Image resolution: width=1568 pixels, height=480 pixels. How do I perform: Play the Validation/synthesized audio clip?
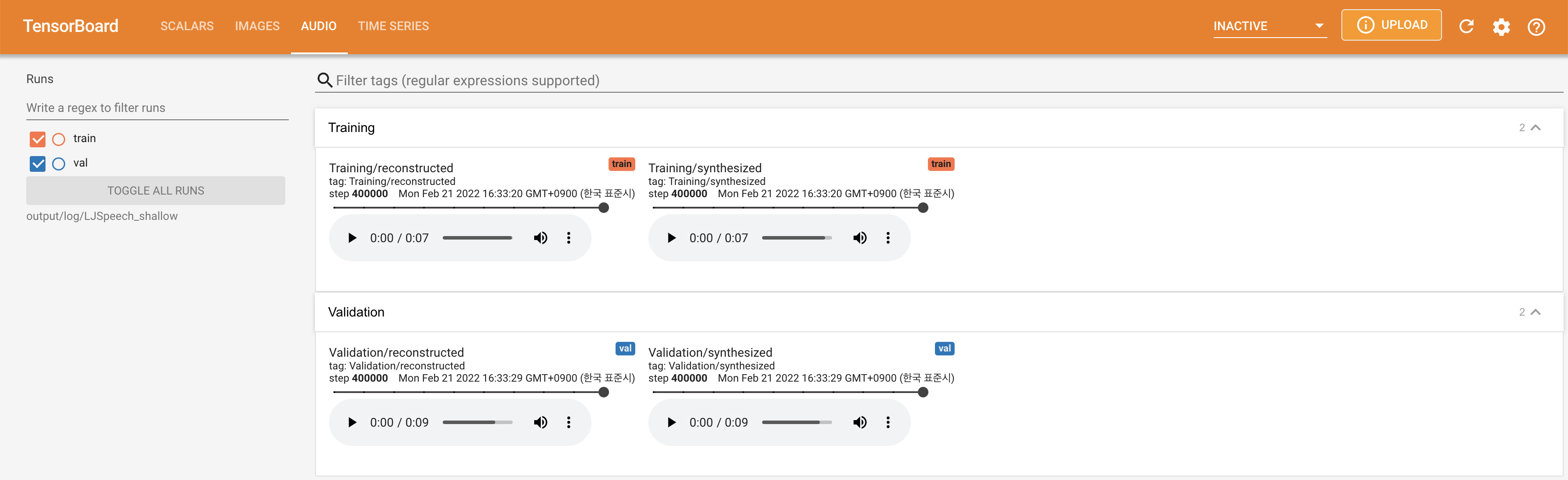click(671, 422)
